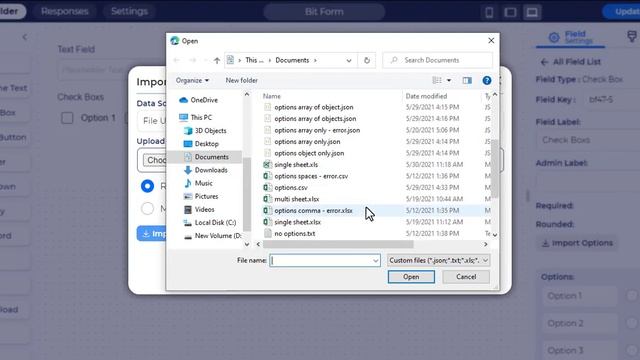Select the first radio button in import modal
This screenshot has height=360, width=640.
pos(147,186)
